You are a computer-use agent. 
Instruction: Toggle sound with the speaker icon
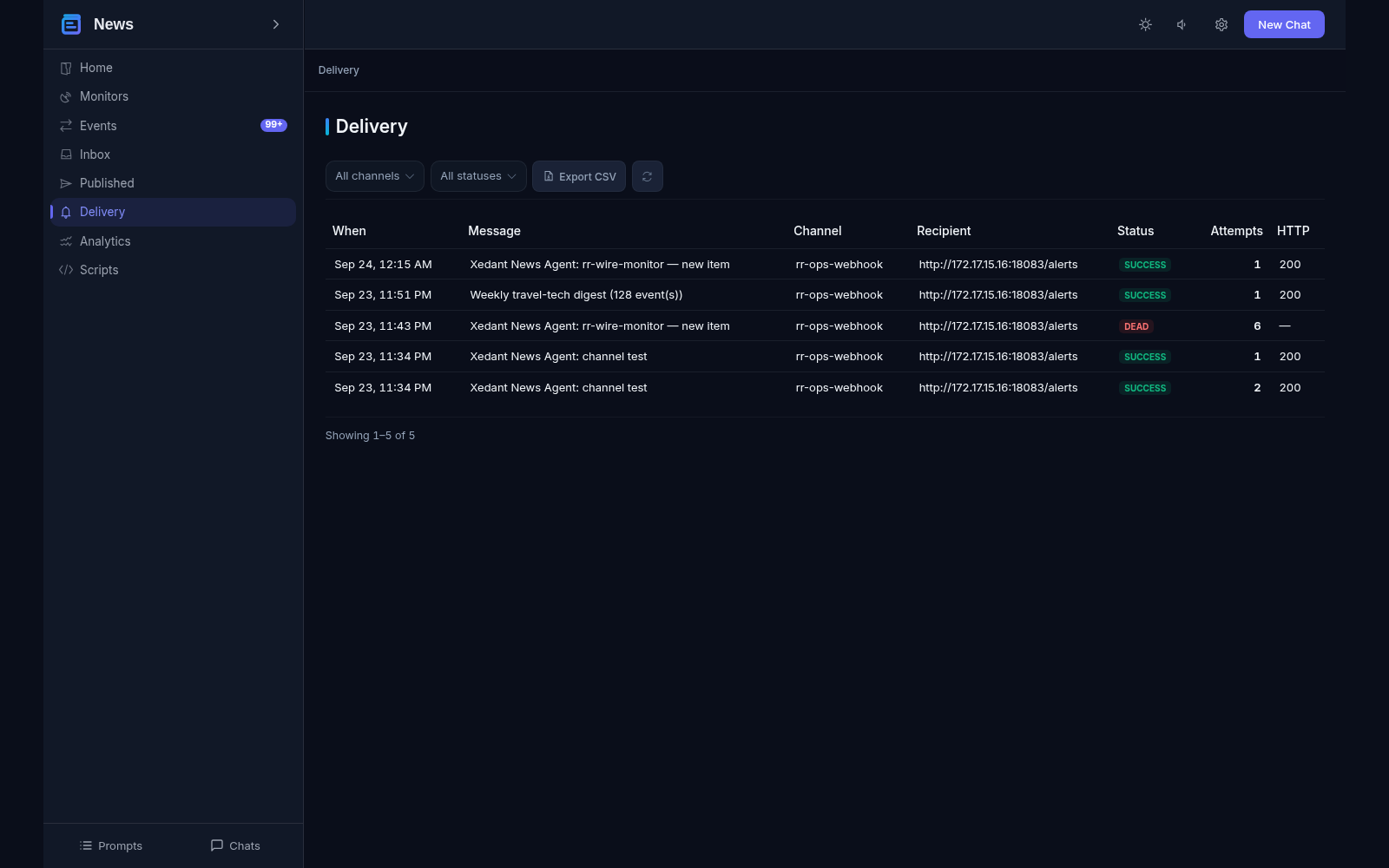(1182, 24)
